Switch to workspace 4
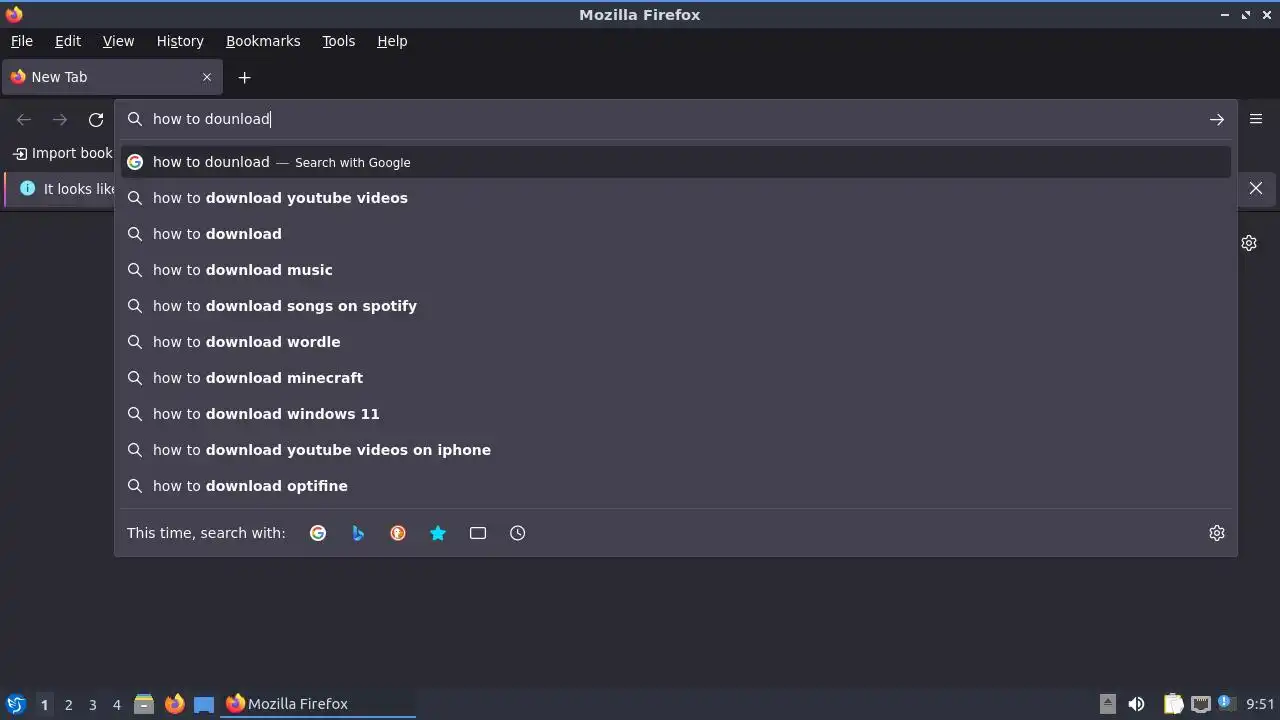1280x720 pixels. coord(116,705)
